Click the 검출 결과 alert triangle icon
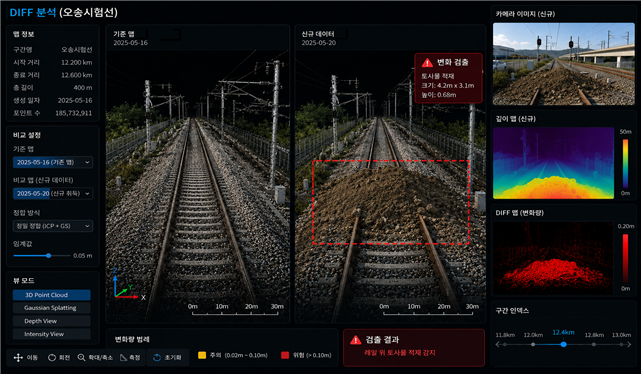This screenshot has height=376, width=643. 356,340
